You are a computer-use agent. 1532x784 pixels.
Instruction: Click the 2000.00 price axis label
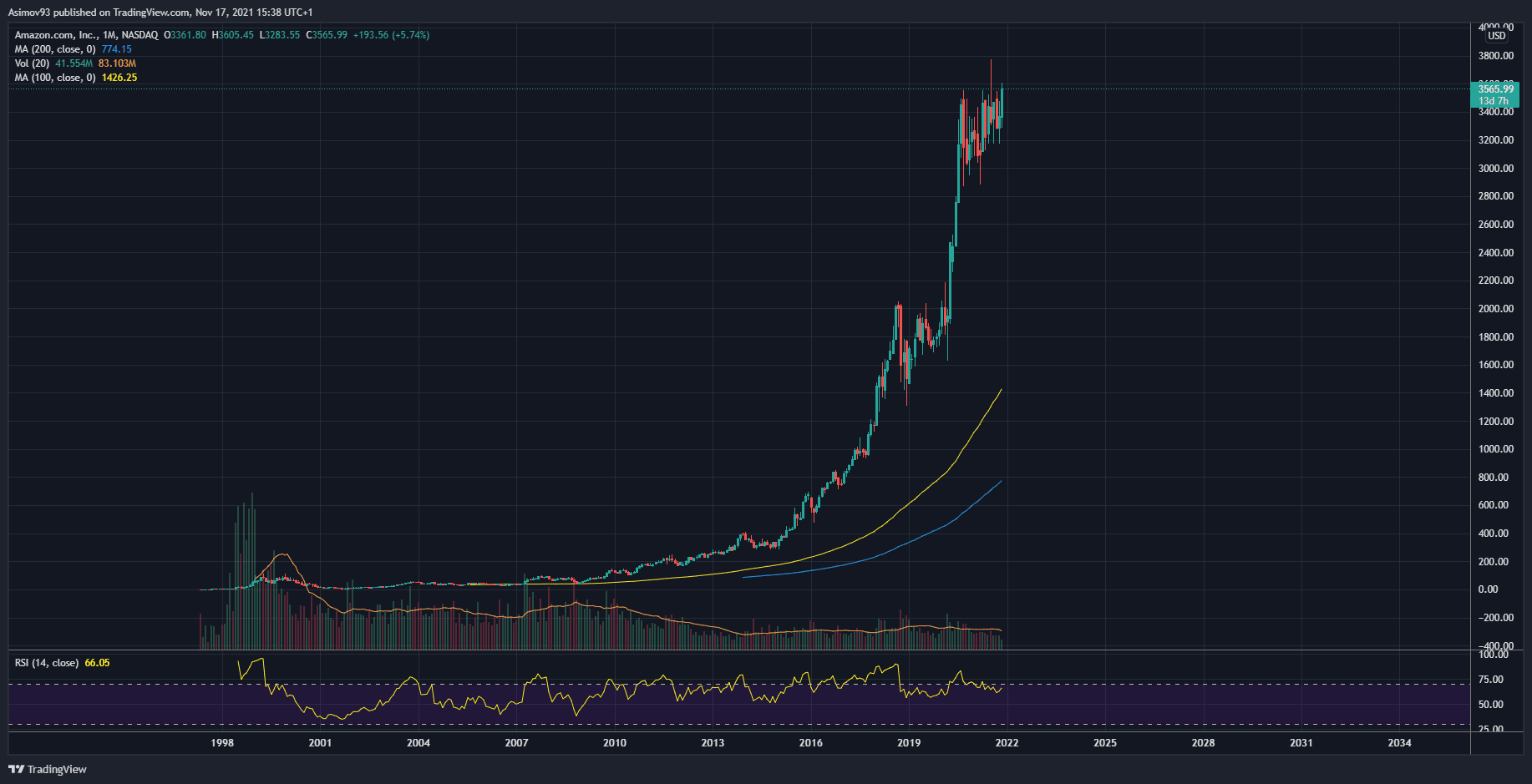coord(1495,309)
